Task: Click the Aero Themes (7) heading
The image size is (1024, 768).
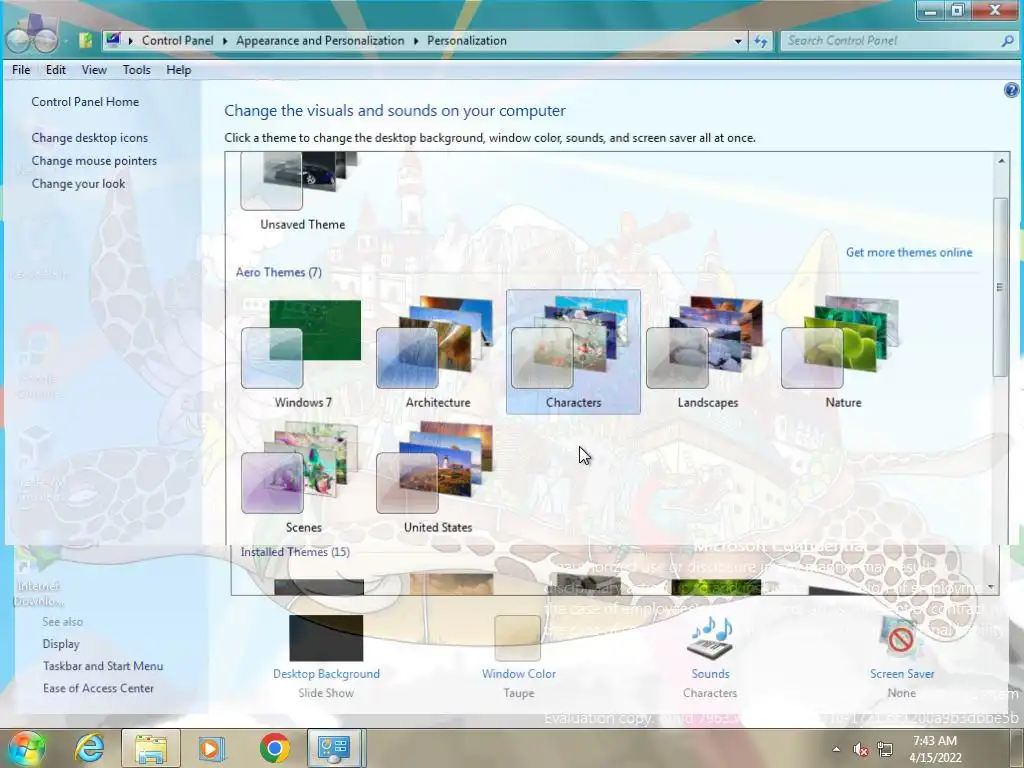Action: 279,272
